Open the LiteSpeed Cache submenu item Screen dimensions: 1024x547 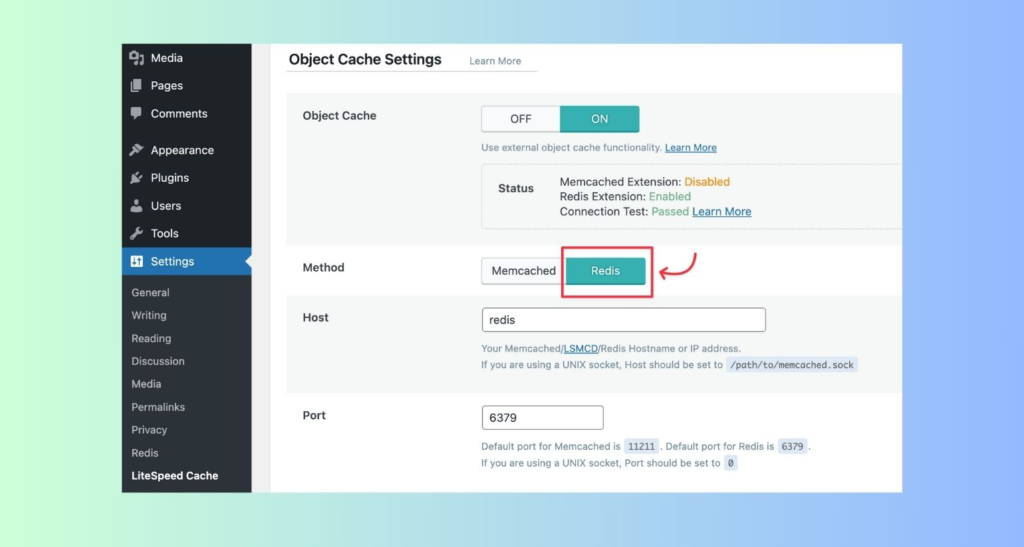point(175,476)
